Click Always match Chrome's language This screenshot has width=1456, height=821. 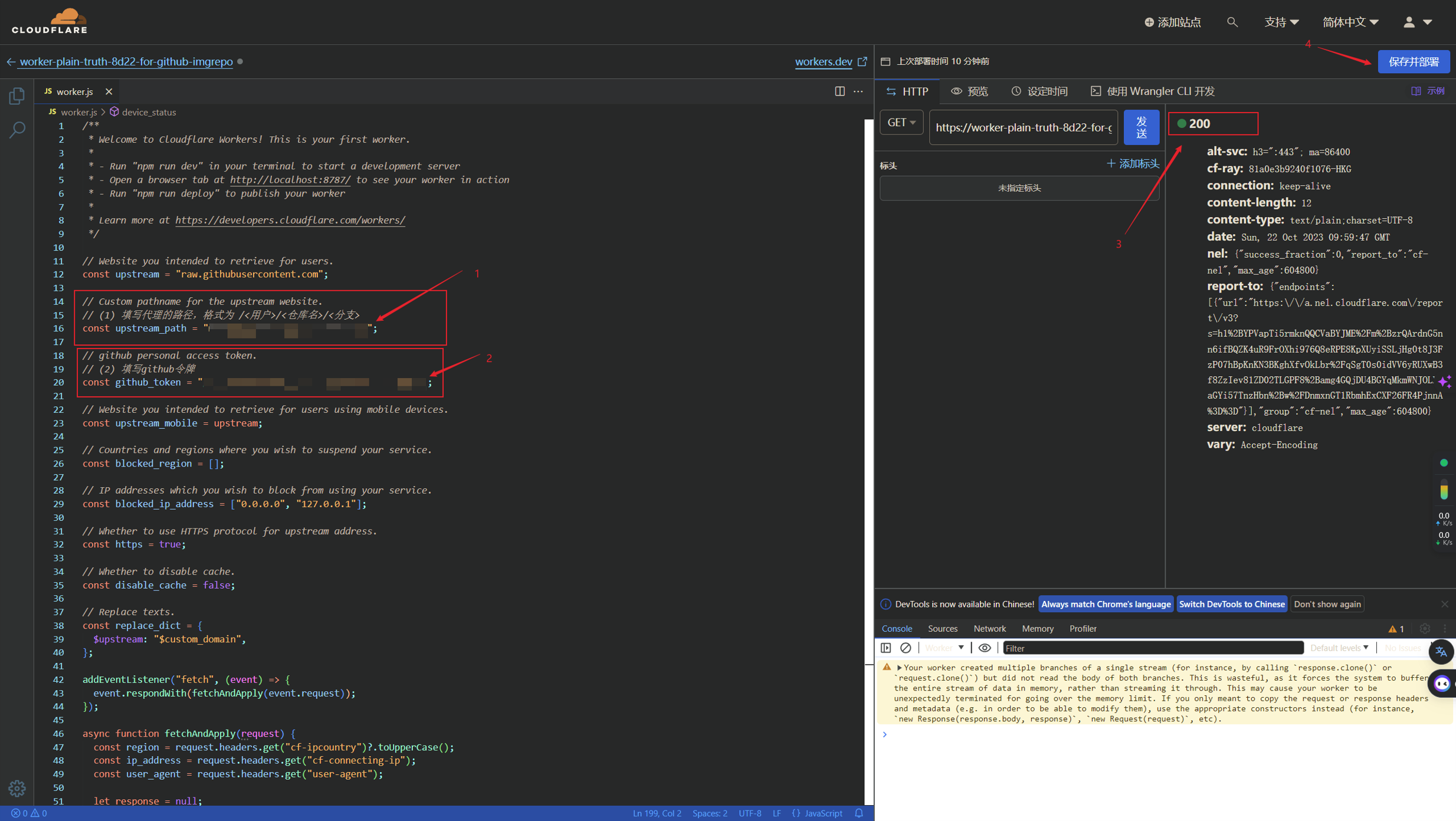[x=1106, y=604]
